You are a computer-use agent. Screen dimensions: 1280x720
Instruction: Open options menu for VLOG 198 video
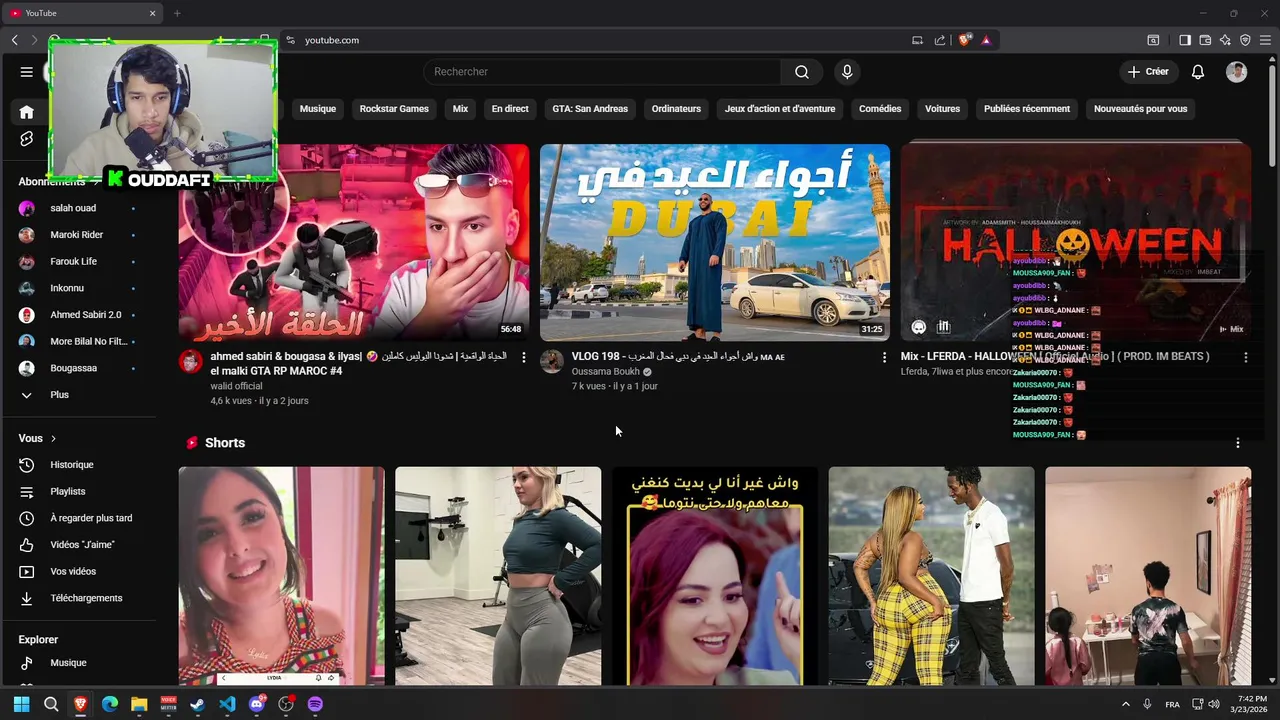[x=884, y=357]
